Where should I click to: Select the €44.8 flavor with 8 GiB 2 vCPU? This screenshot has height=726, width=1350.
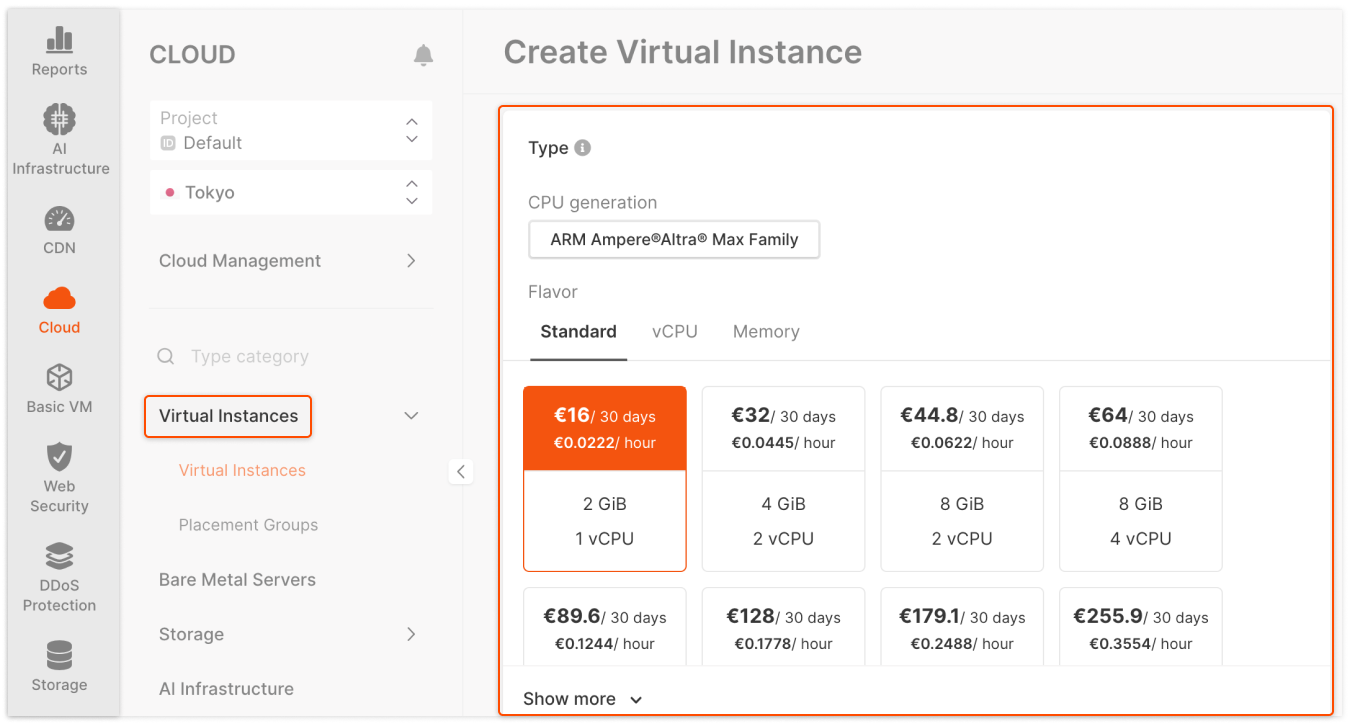(x=962, y=479)
